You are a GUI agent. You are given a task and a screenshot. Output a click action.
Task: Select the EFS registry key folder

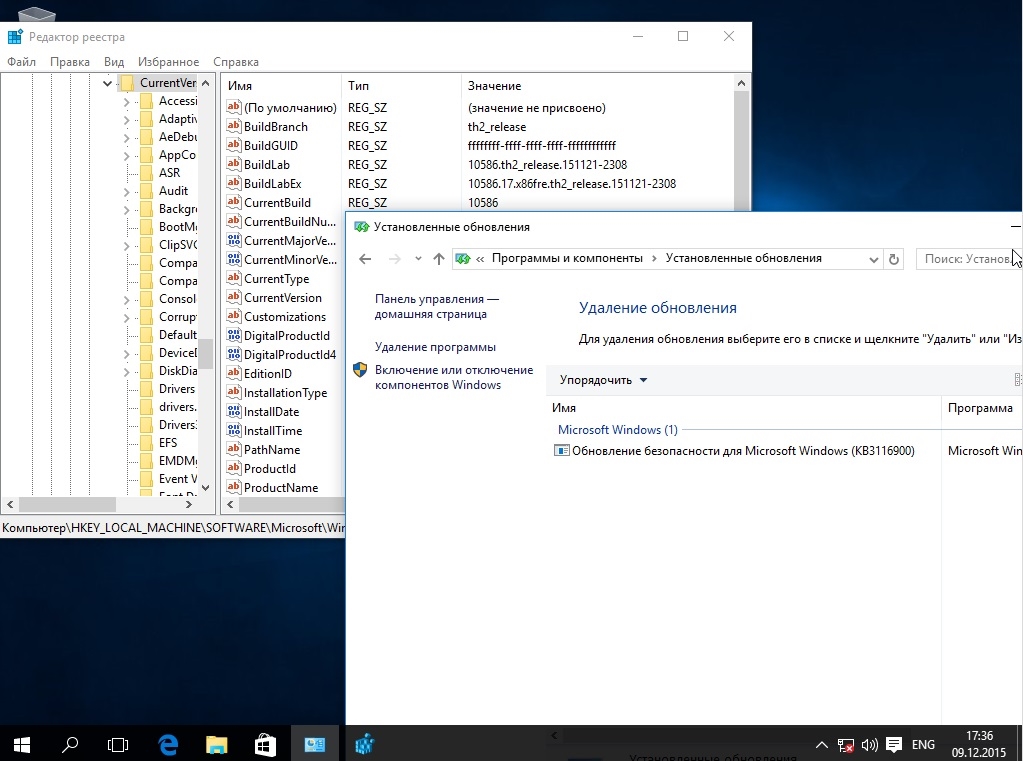pyautogui.click(x=159, y=443)
